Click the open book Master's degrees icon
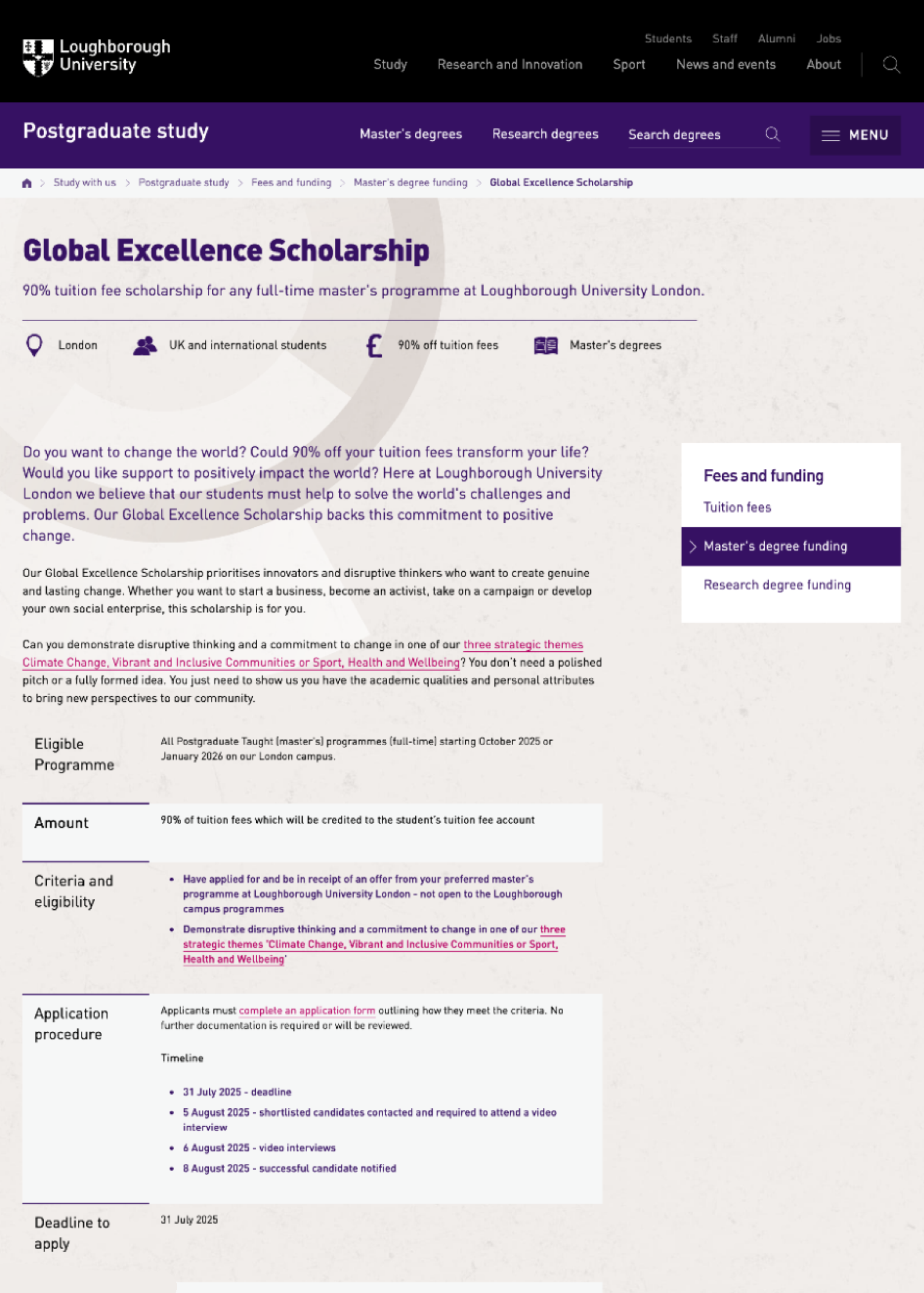924x1293 pixels. click(545, 345)
